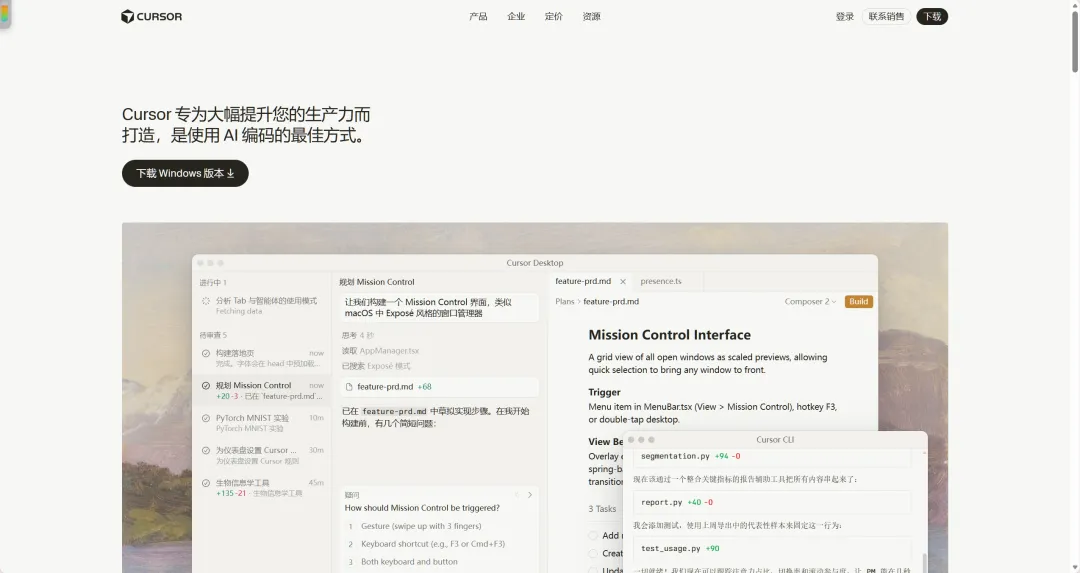The height and width of the screenshot is (573, 1080).
Task: Click the 已搜索 Exposé 模式 line
Action: [x=376, y=366]
